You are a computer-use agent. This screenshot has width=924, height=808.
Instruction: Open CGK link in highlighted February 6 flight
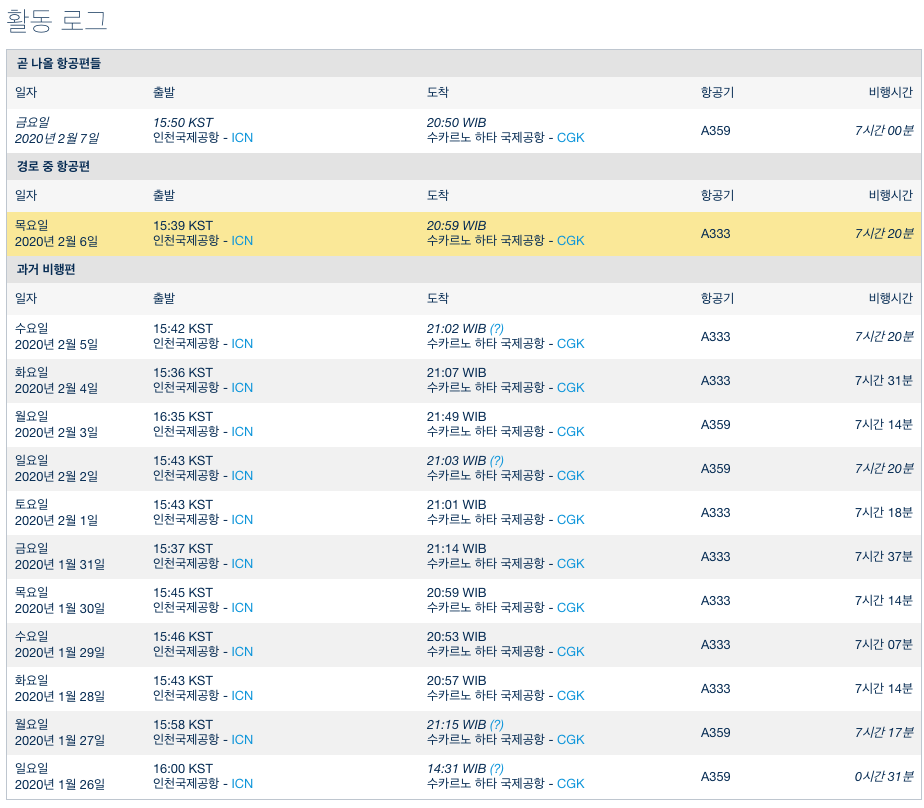click(570, 241)
